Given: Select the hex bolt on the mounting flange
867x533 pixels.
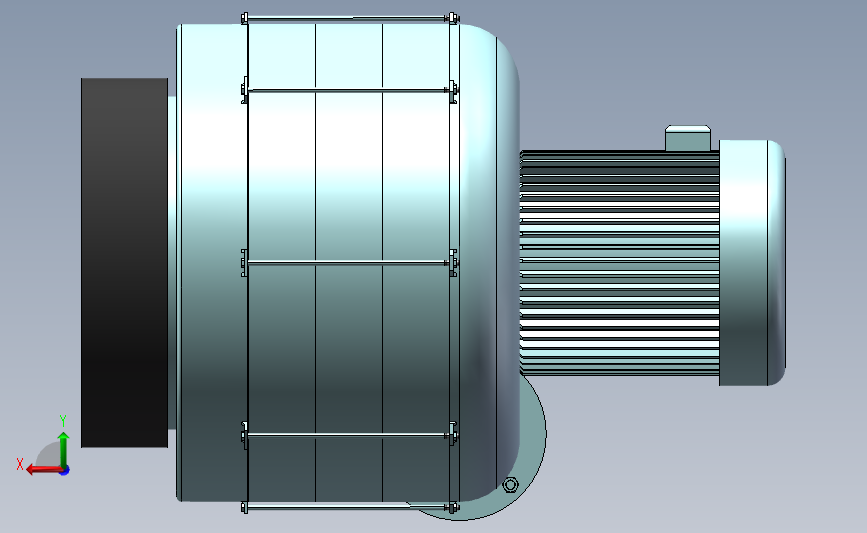Looking at the screenshot, I should tap(510, 485).
